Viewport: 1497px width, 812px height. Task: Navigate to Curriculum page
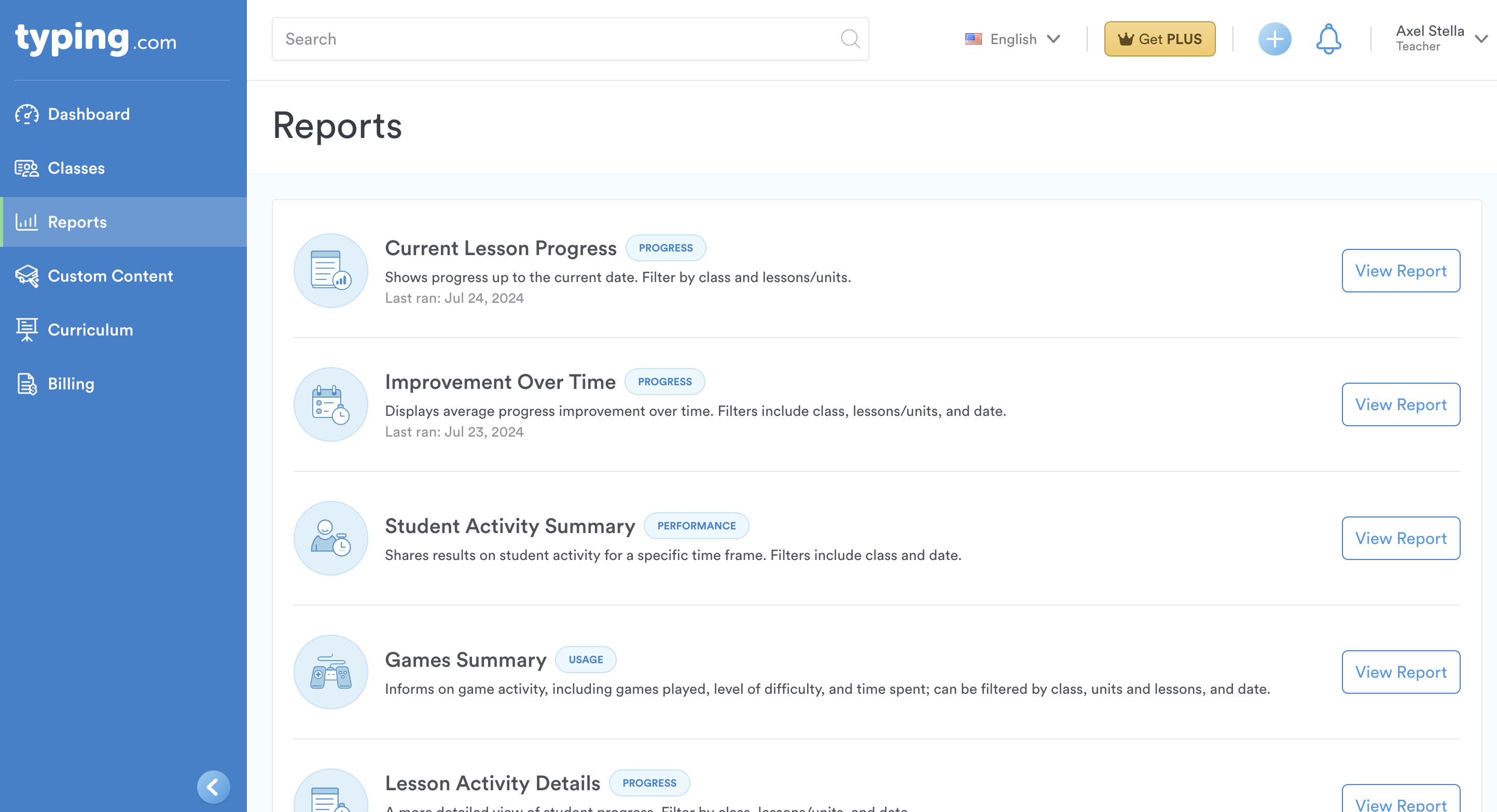pos(90,330)
